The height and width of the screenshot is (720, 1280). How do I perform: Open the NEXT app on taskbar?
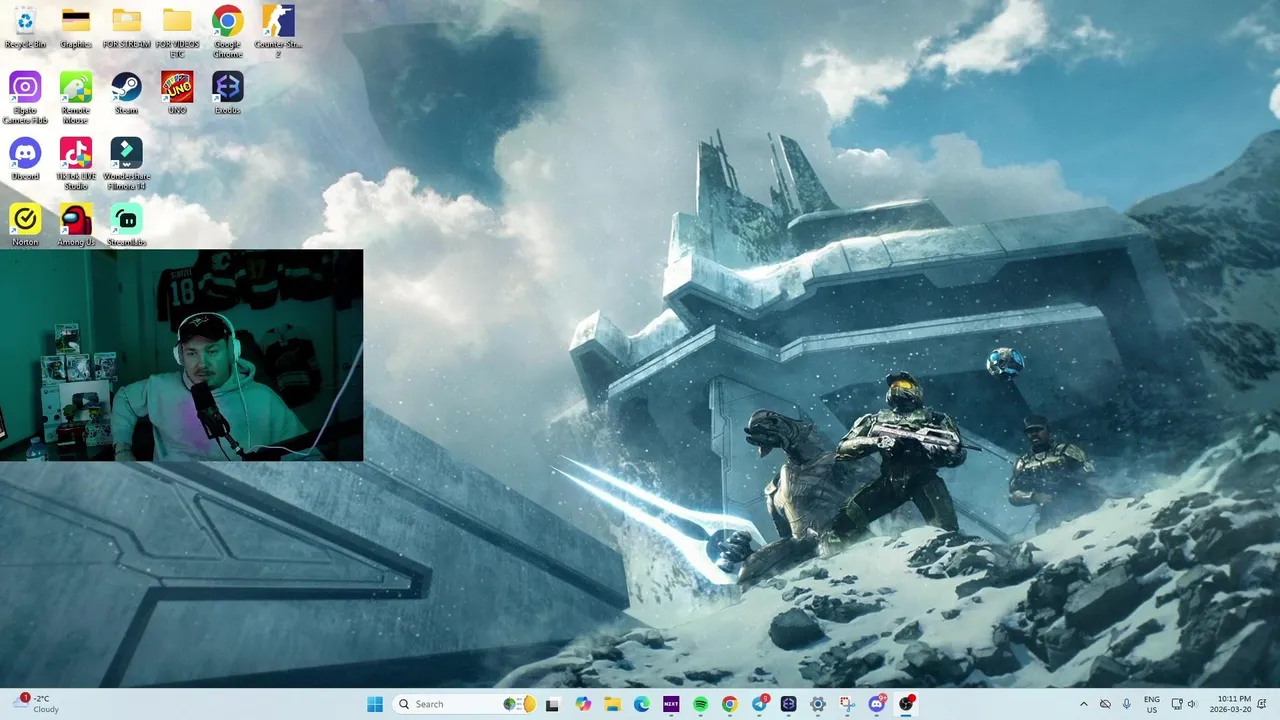671,704
